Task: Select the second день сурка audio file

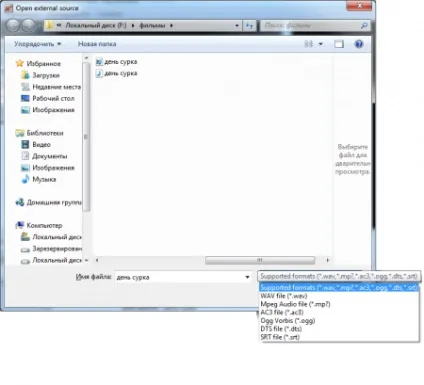Action: [116, 73]
